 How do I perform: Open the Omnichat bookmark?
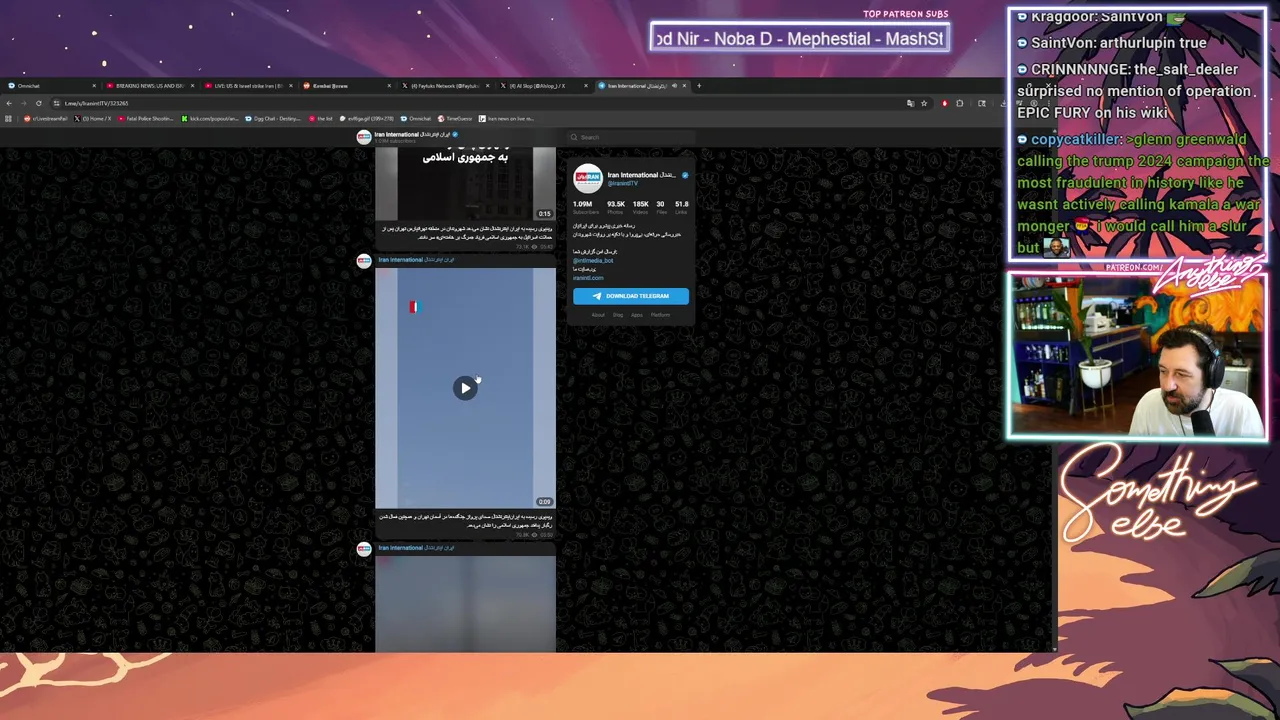pos(416,118)
